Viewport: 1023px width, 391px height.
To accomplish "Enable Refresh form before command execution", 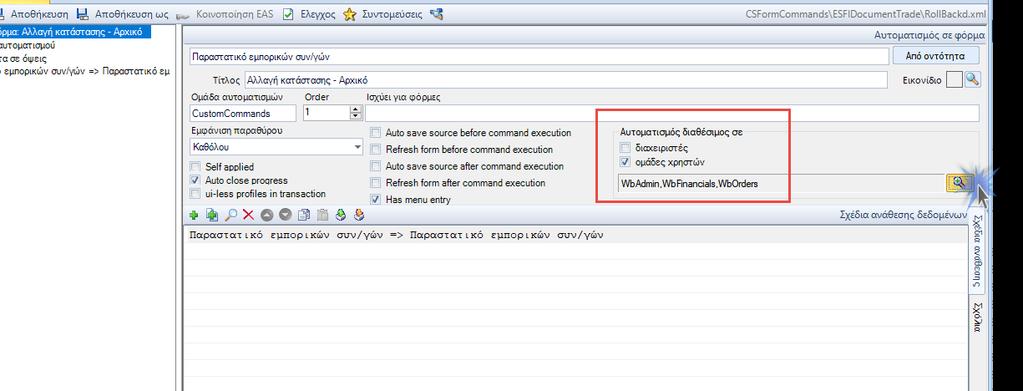I will coord(375,149).
